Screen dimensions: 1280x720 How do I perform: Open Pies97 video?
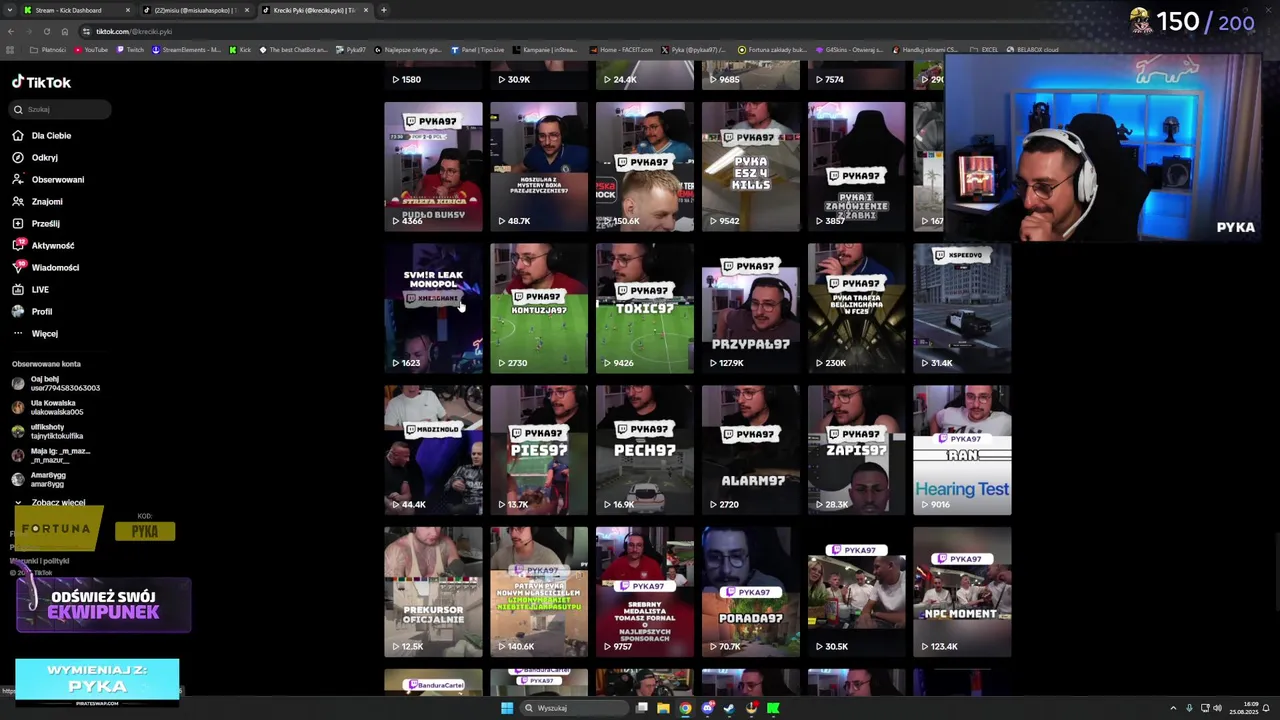(x=539, y=450)
